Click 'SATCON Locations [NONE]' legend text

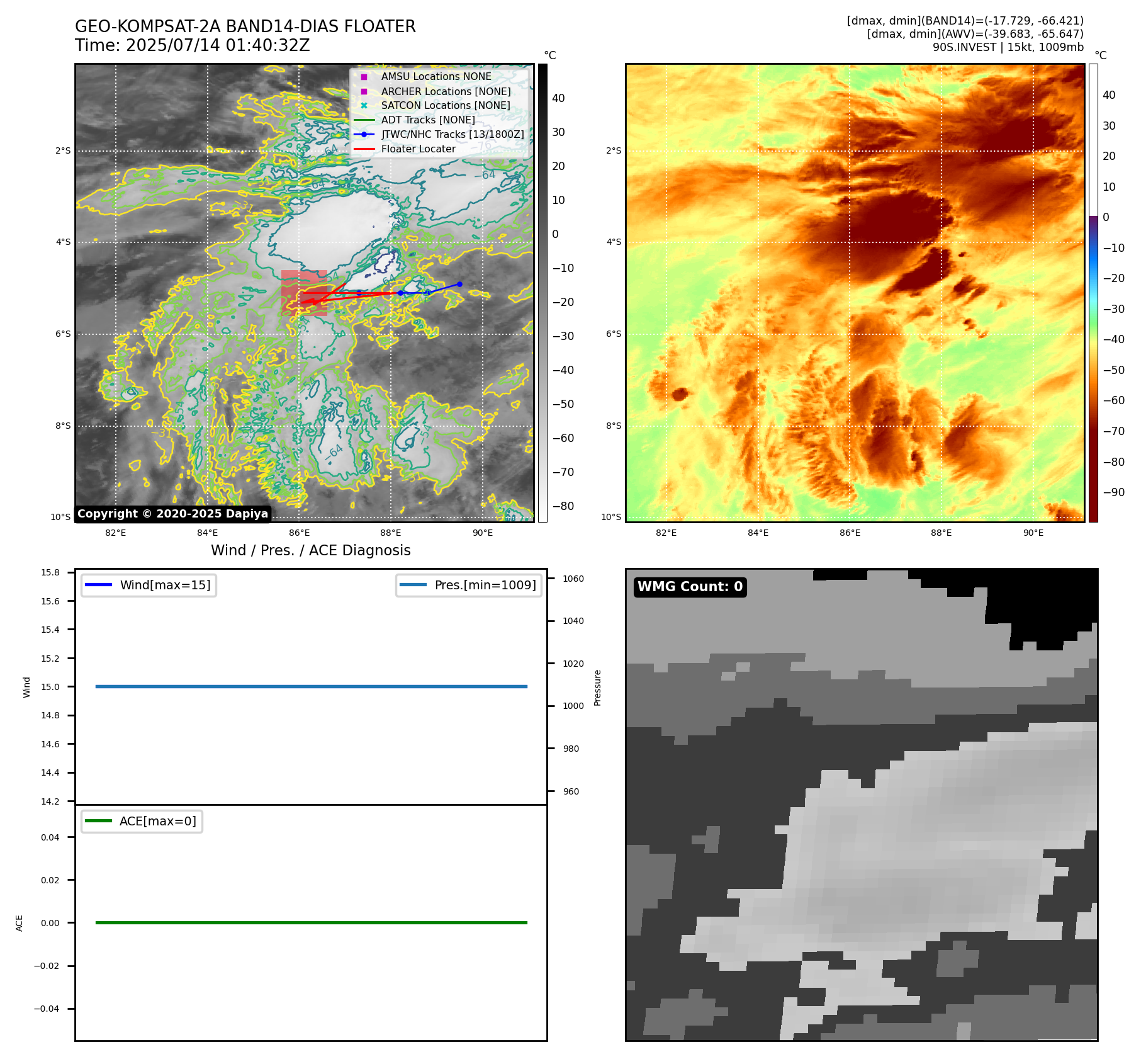coord(446,106)
